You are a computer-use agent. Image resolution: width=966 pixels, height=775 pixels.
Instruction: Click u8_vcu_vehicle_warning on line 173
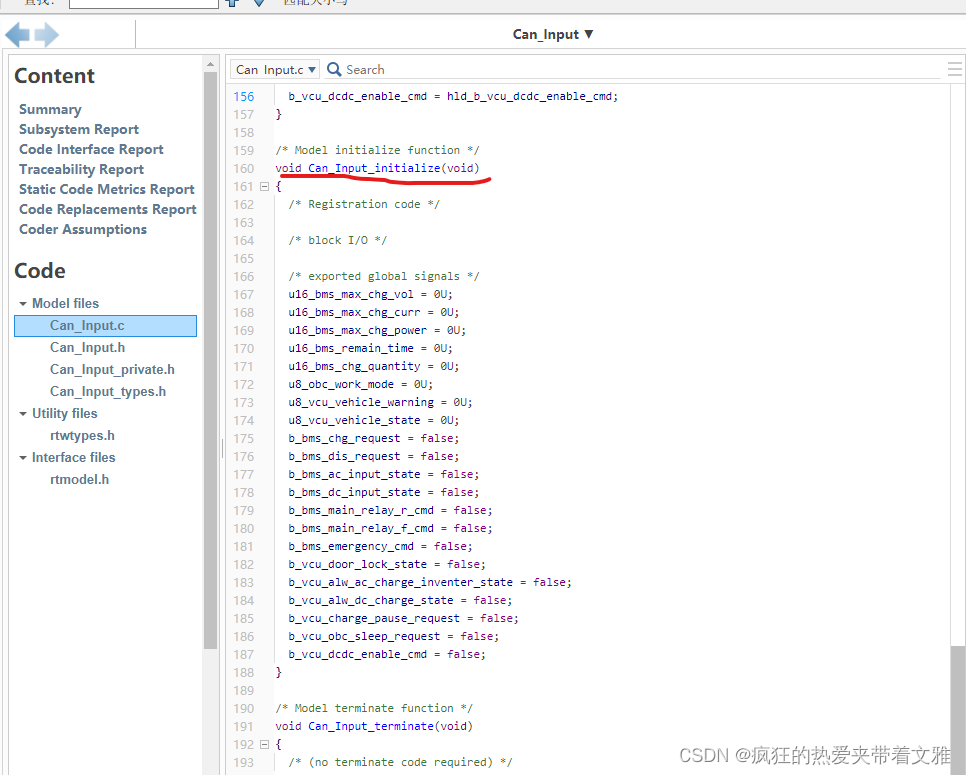(361, 402)
